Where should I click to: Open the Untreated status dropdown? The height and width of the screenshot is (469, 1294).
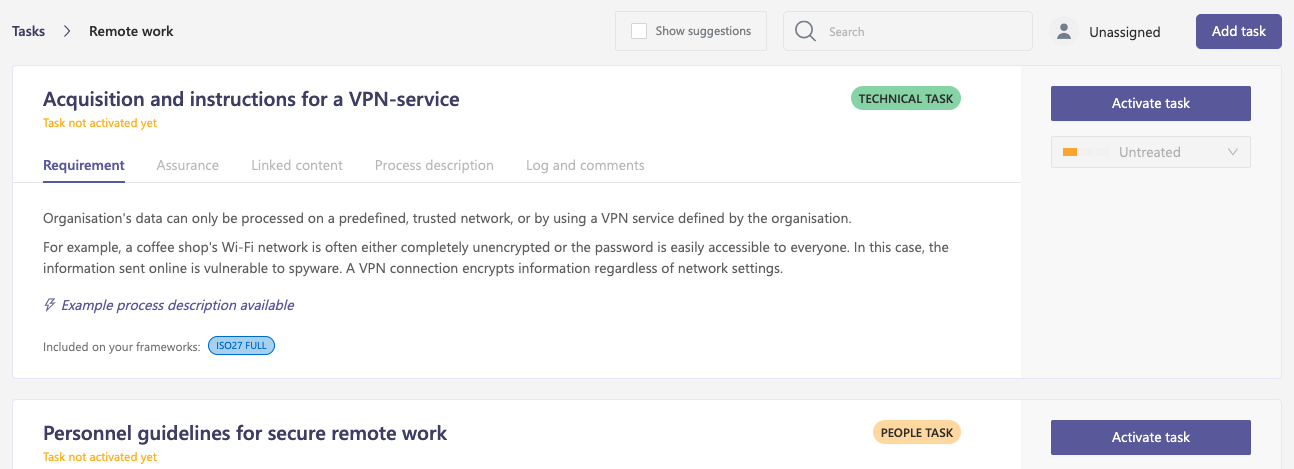click(x=1151, y=152)
